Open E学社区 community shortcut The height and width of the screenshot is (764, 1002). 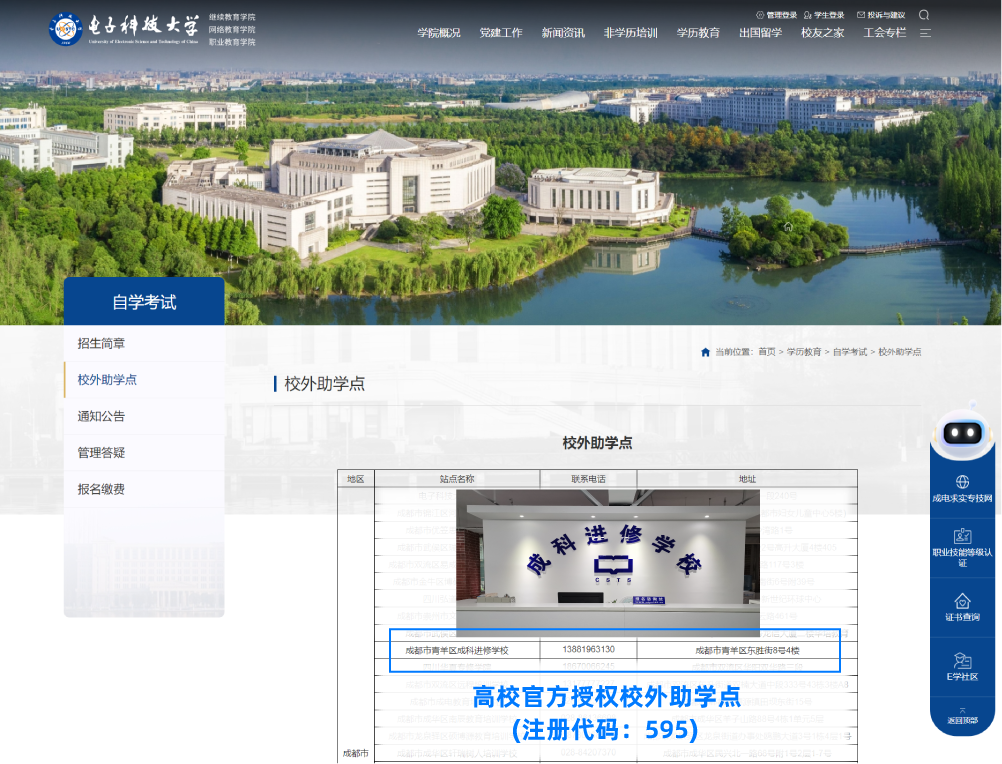pyautogui.click(x=962, y=667)
